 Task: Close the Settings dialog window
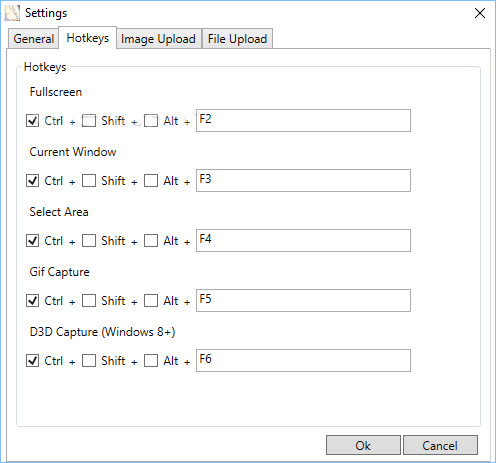pos(480,13)
